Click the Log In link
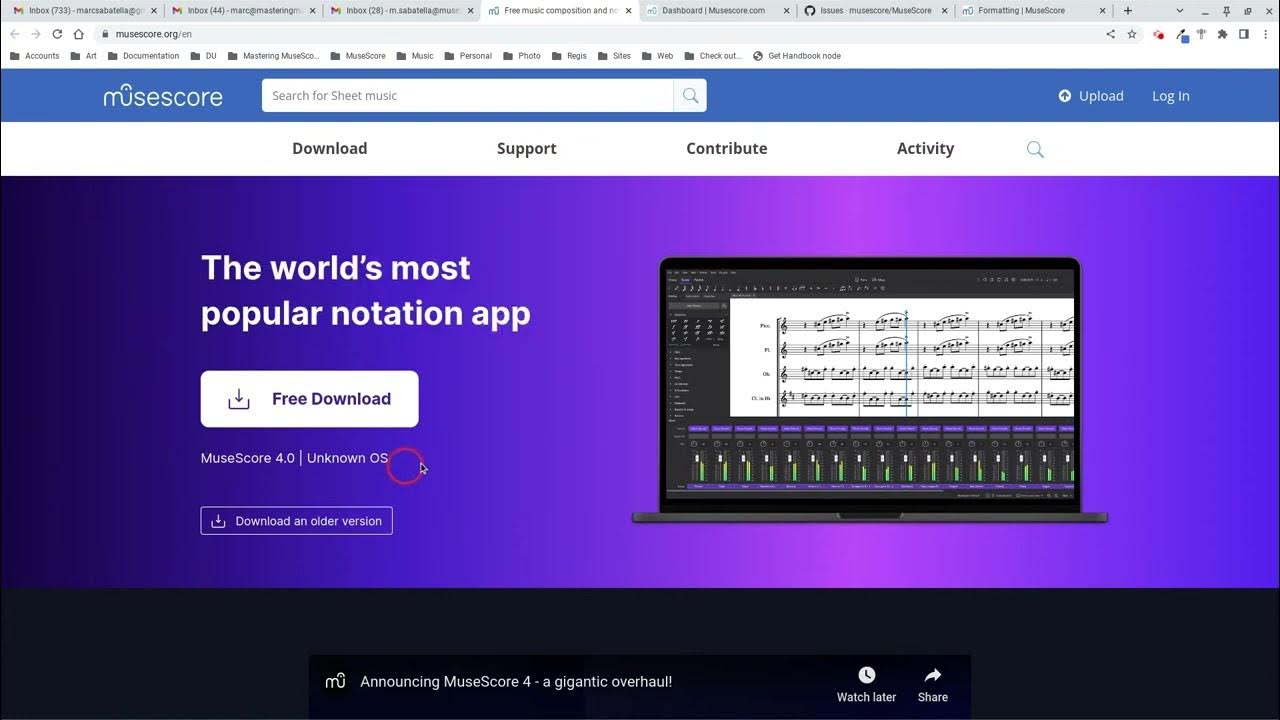 (1171, 96)
